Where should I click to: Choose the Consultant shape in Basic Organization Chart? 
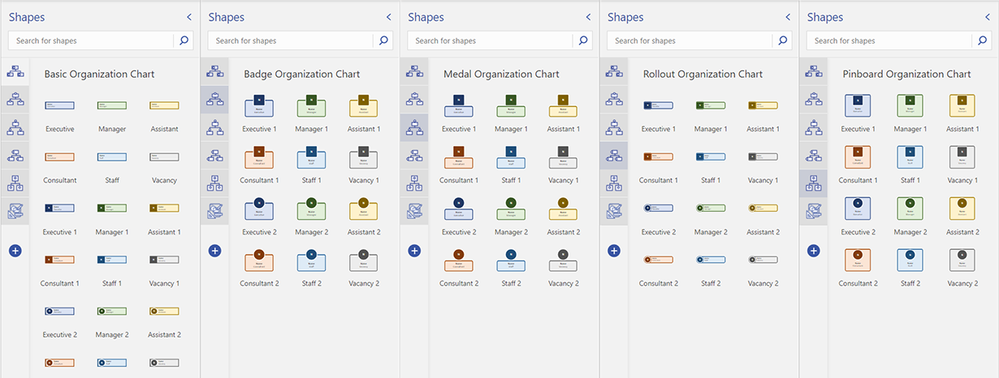(x=60, y=157)
